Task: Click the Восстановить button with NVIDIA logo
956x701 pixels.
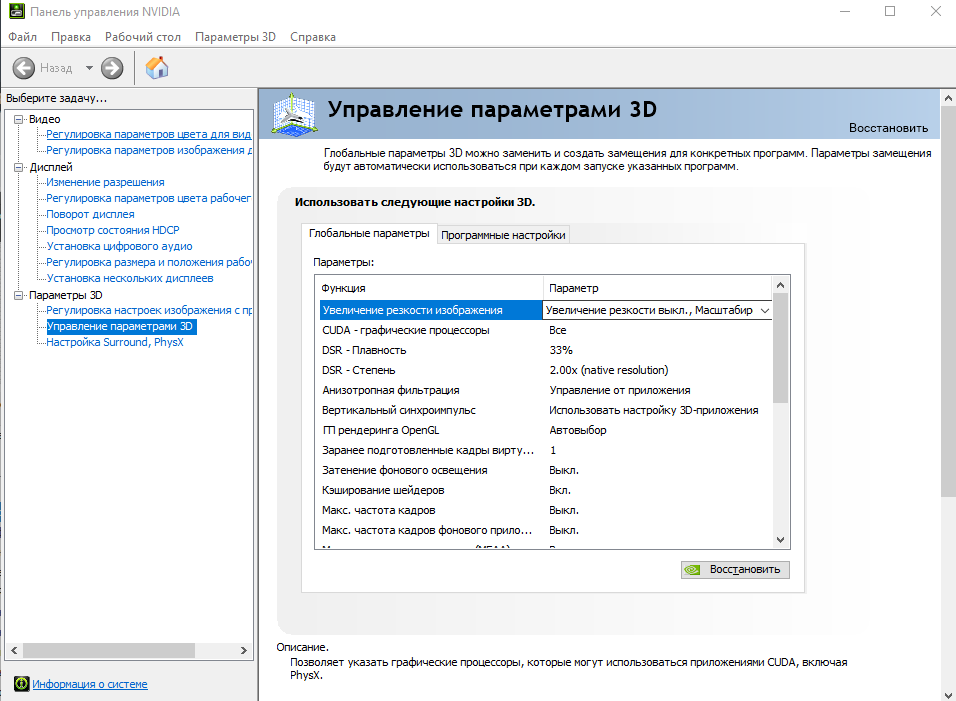Action: (735, 569)
